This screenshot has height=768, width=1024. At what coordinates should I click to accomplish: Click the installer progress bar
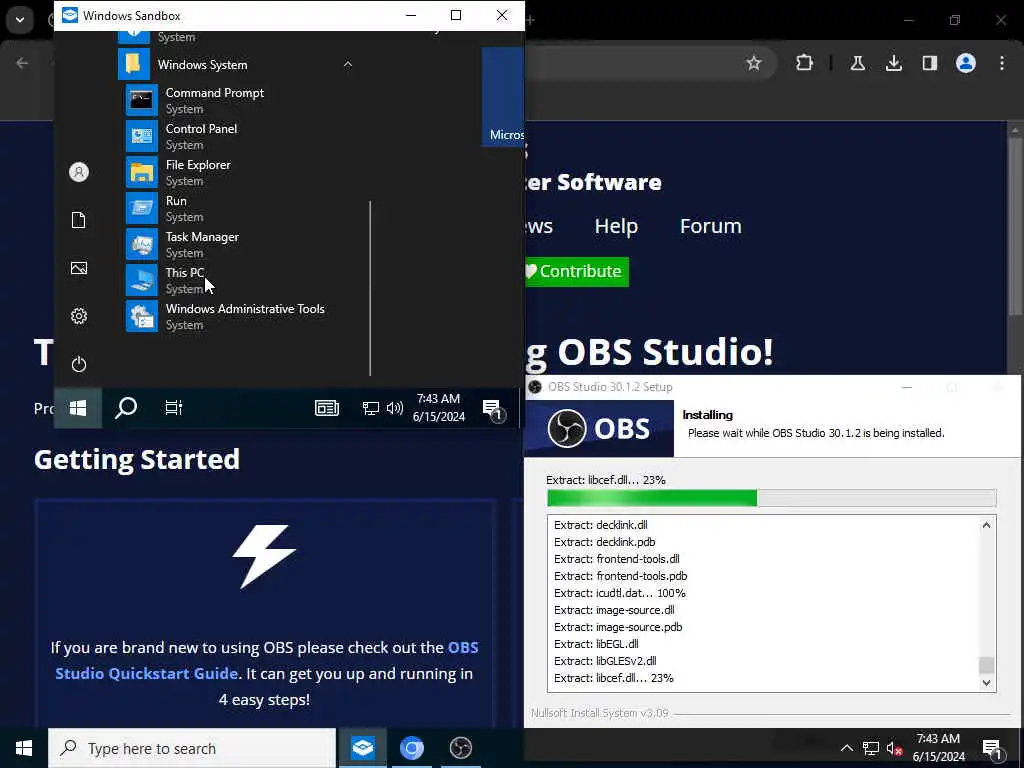click(x=771, y=498)
